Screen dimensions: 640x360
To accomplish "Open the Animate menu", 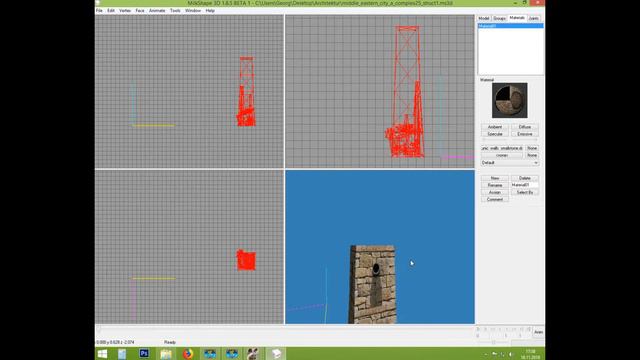I will (x=157, y=11).
